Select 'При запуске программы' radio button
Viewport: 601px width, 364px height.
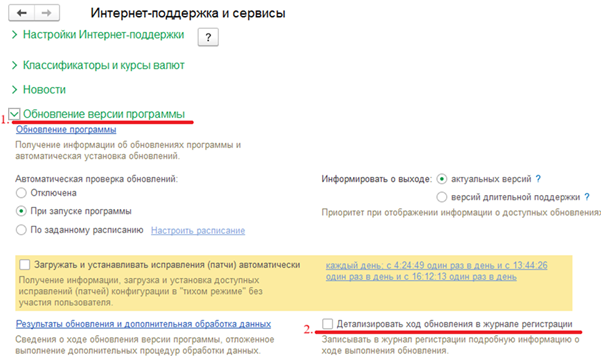(x=21, y=211)
